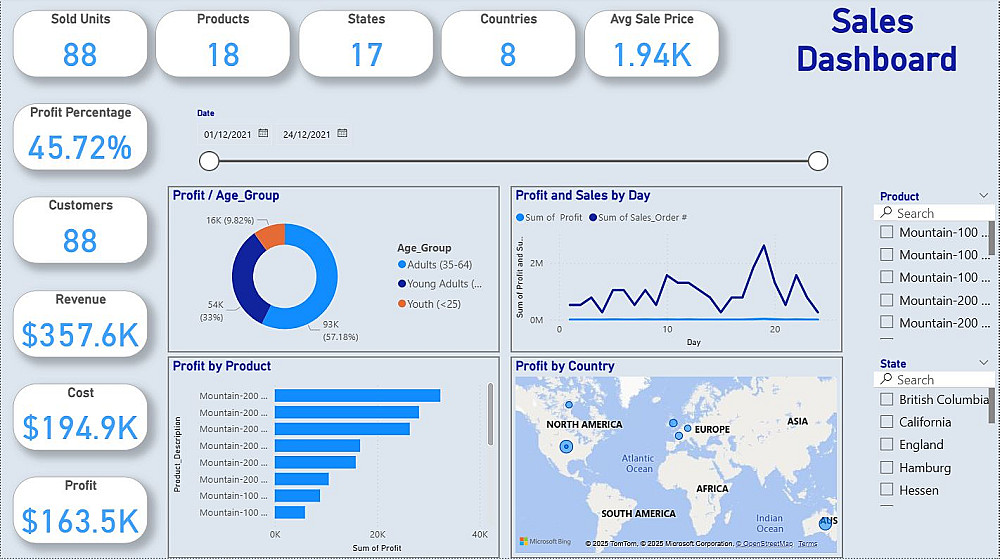The height and width of the screenshot is (560, 1000).
Task: Select the Adults (35-64) legend marker
Action: (x=402, y=265)
